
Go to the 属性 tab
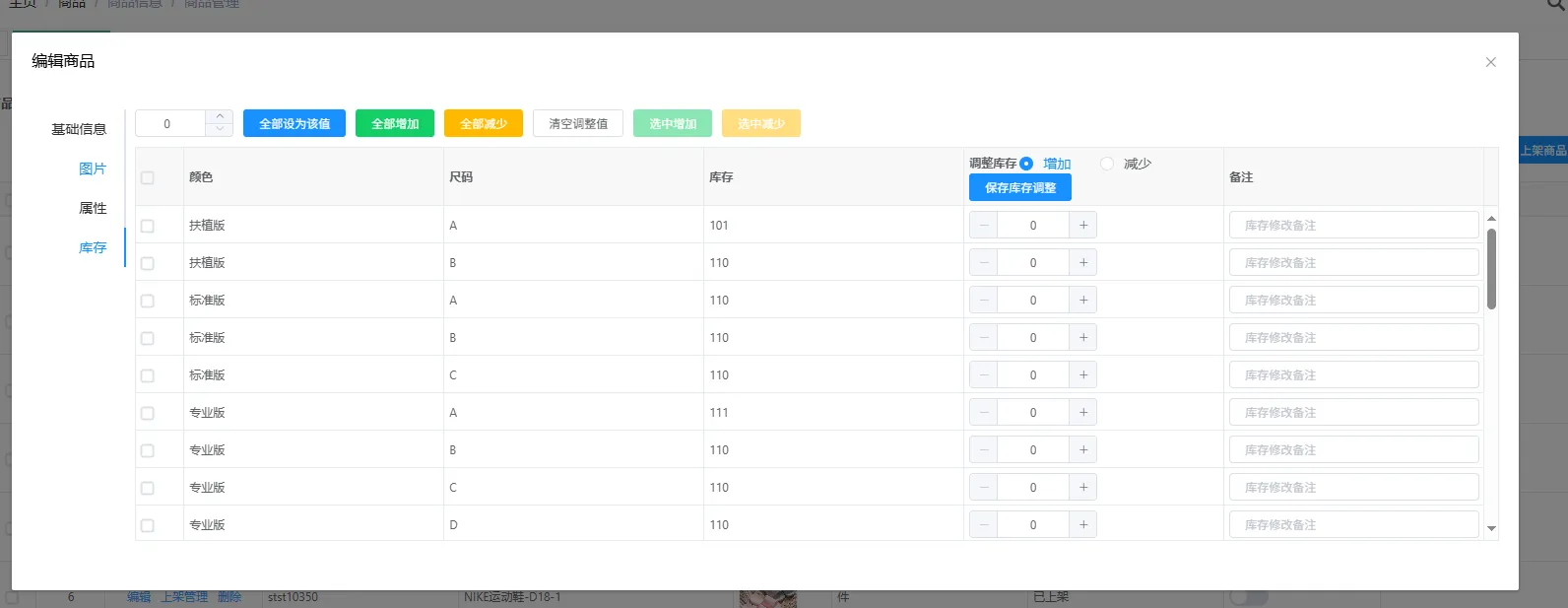coord(92,208)
